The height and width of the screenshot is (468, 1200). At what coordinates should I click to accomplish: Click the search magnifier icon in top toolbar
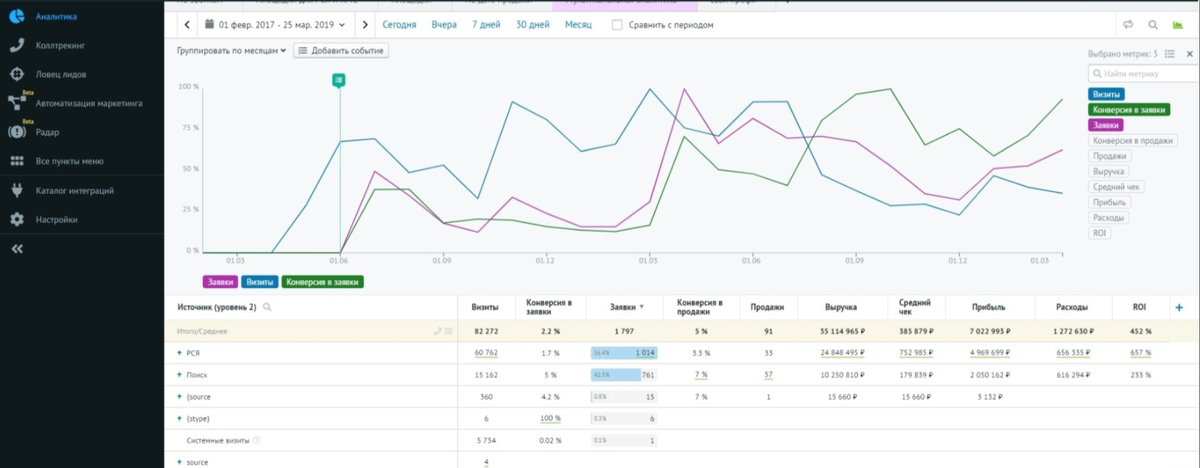point(1153,24)
